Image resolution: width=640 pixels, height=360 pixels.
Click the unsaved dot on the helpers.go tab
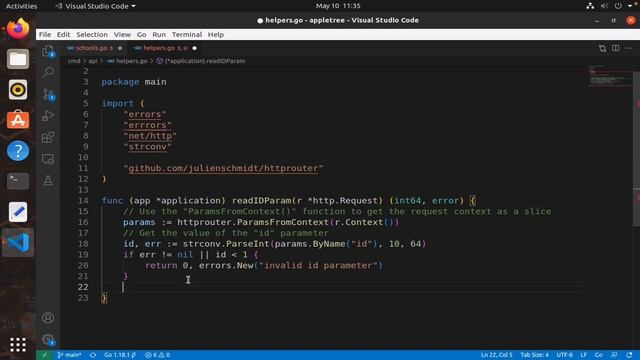195,48
